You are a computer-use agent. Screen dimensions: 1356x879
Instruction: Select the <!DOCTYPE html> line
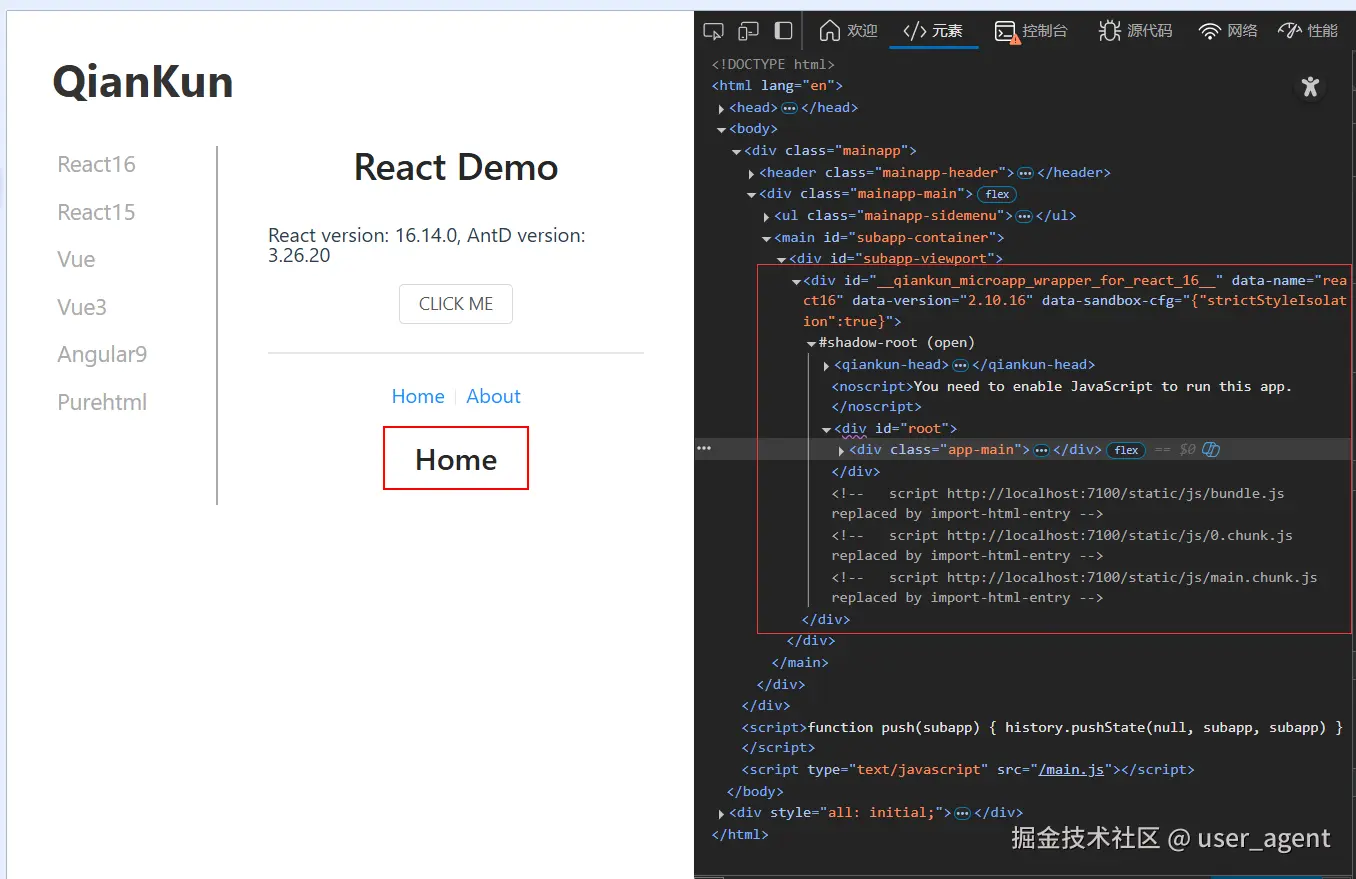click(773, 65)
